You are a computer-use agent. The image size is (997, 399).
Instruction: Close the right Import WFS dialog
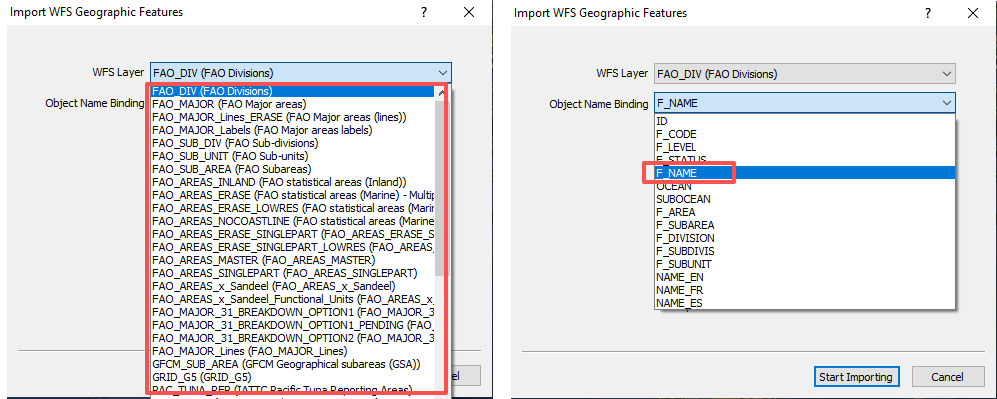[x=973, y=13]
